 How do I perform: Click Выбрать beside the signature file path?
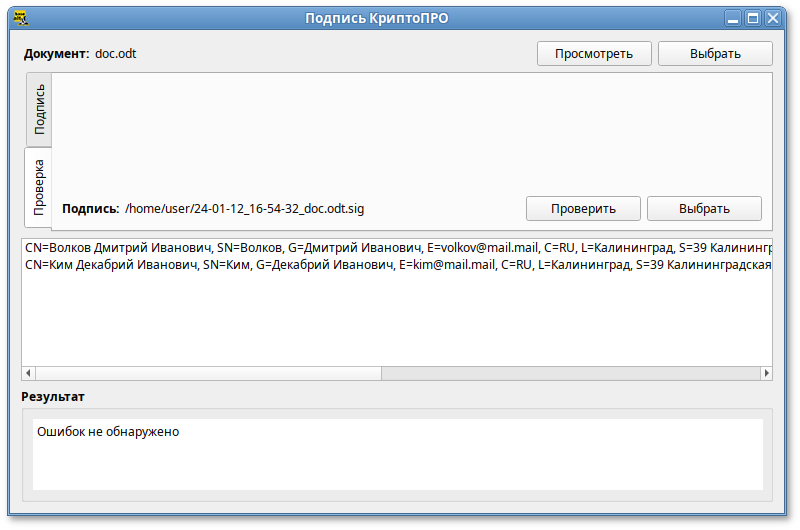[704, 209]
